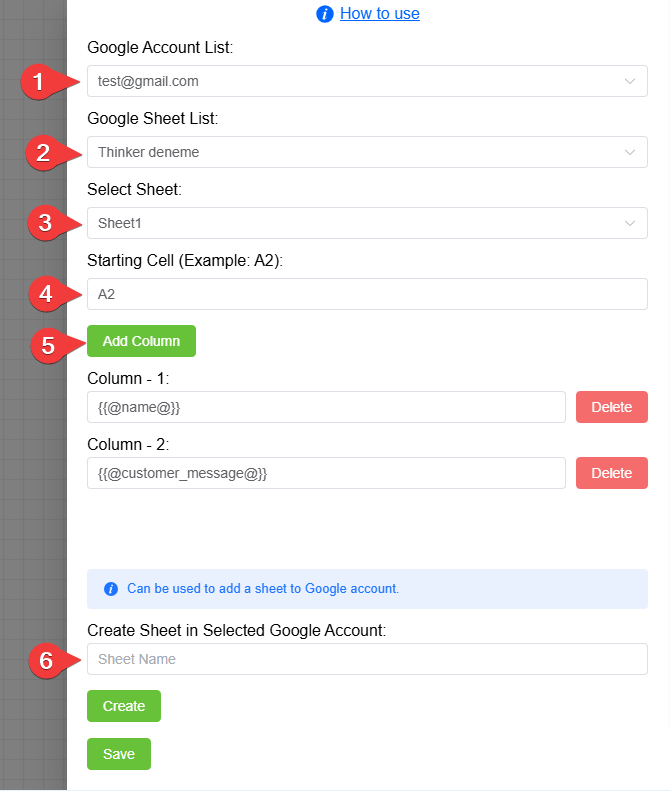Click the info icon in blue notice

(111, 589)
